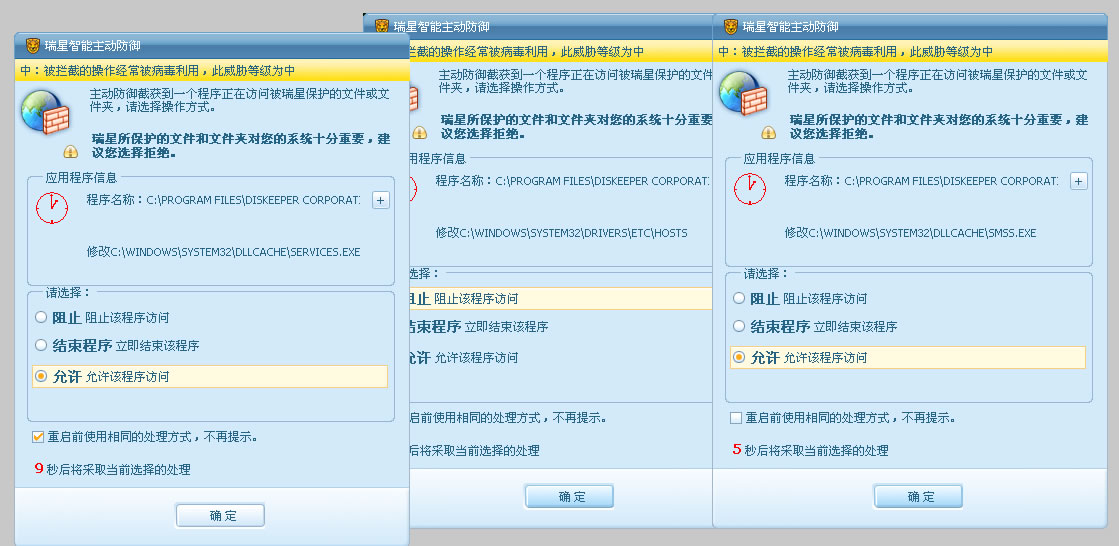This screenshot has width=1119, height=546.
Task: Click 程序名称 DISKEEPER path in SMSS.EXE dialog
Action: (x=921, y=181)
